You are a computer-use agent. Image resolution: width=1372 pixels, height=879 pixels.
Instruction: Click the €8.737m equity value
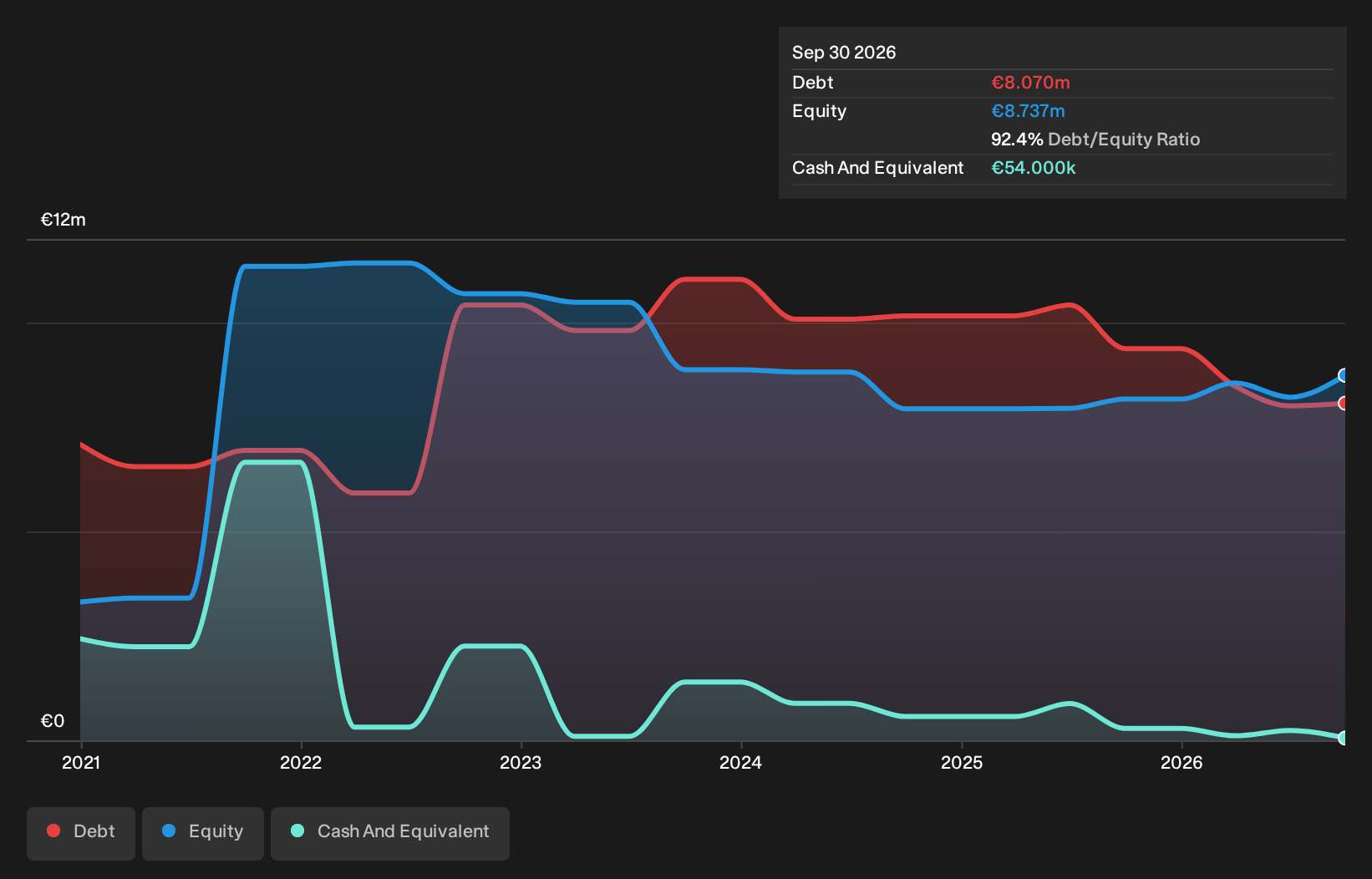point(1028,111)
